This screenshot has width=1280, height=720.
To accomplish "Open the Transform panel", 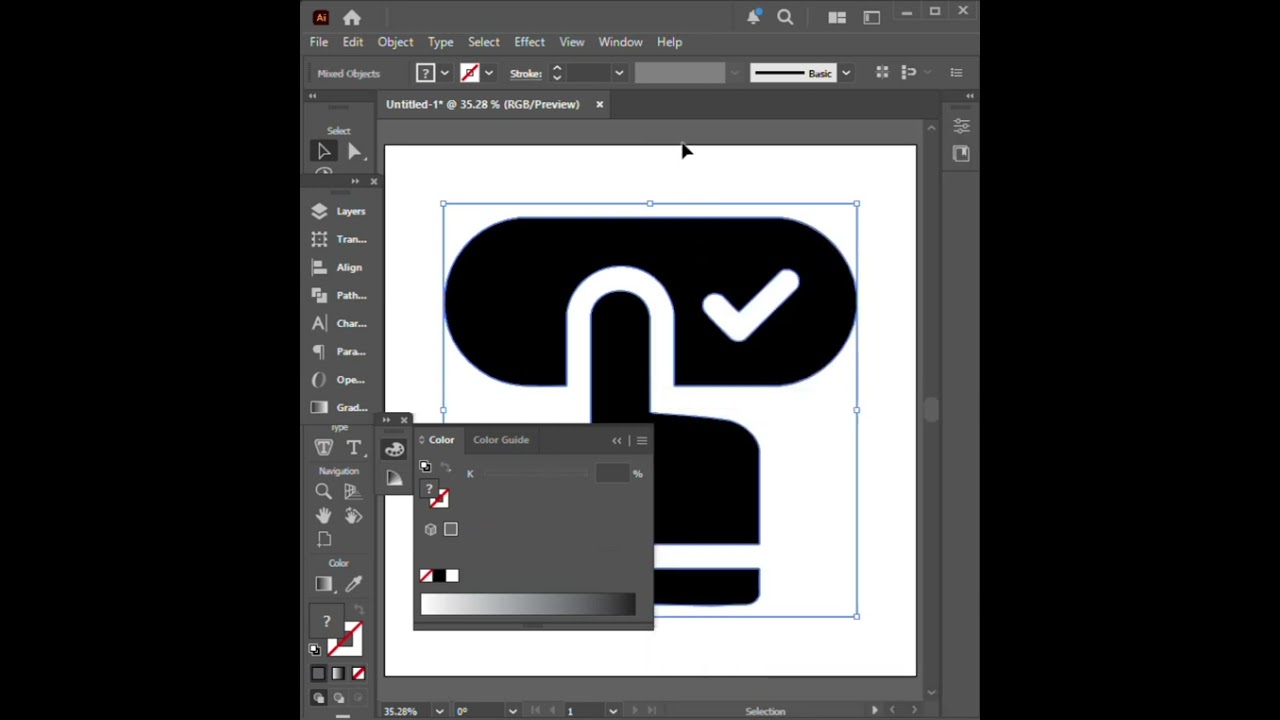I will click(339, 239).
